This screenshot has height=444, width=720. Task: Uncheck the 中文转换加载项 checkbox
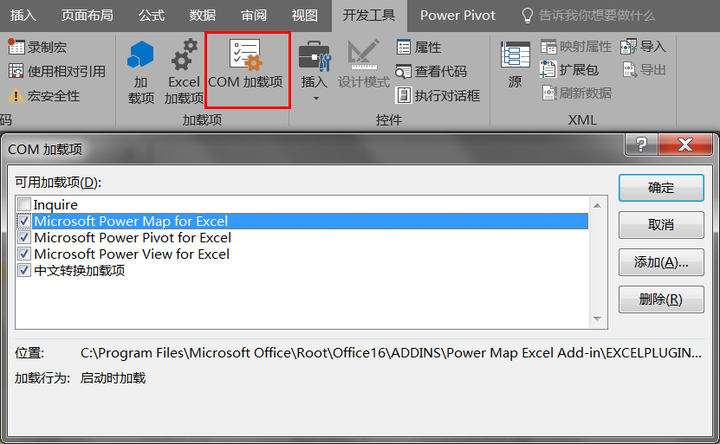(x=24, y=270)
